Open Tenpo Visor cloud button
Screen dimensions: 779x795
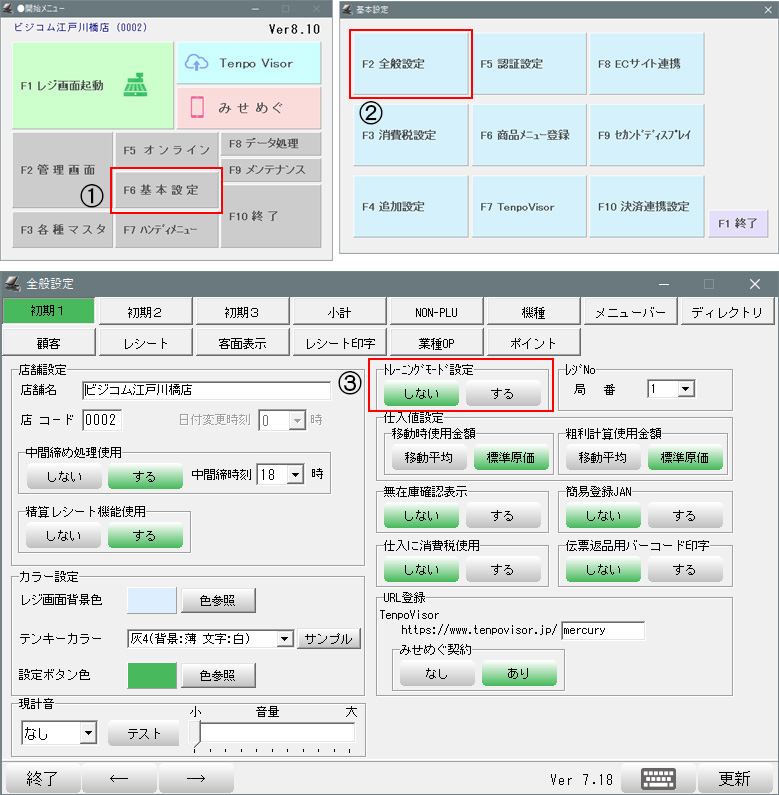point(249,63)
